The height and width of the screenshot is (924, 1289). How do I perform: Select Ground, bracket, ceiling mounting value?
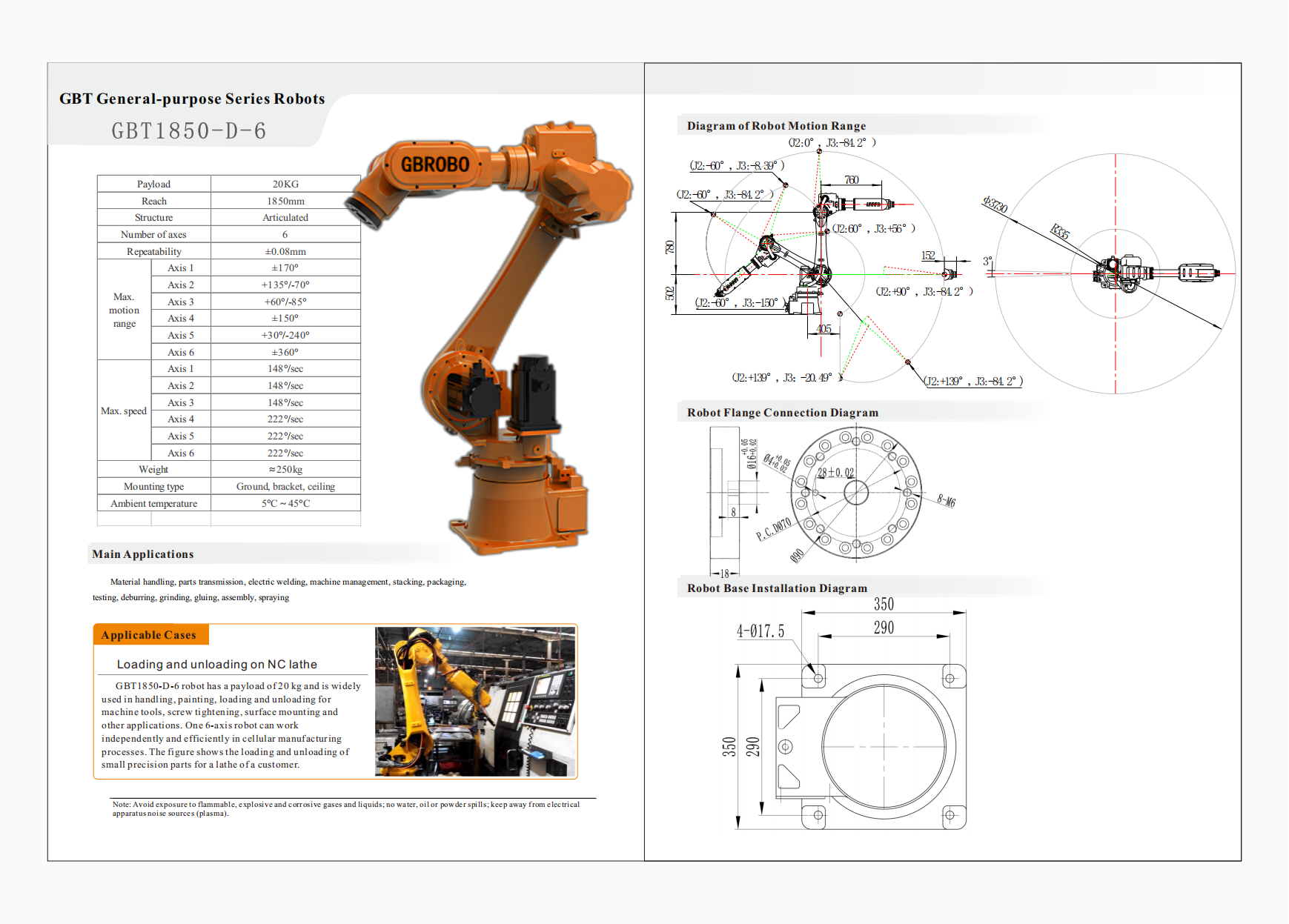point(285,486)
